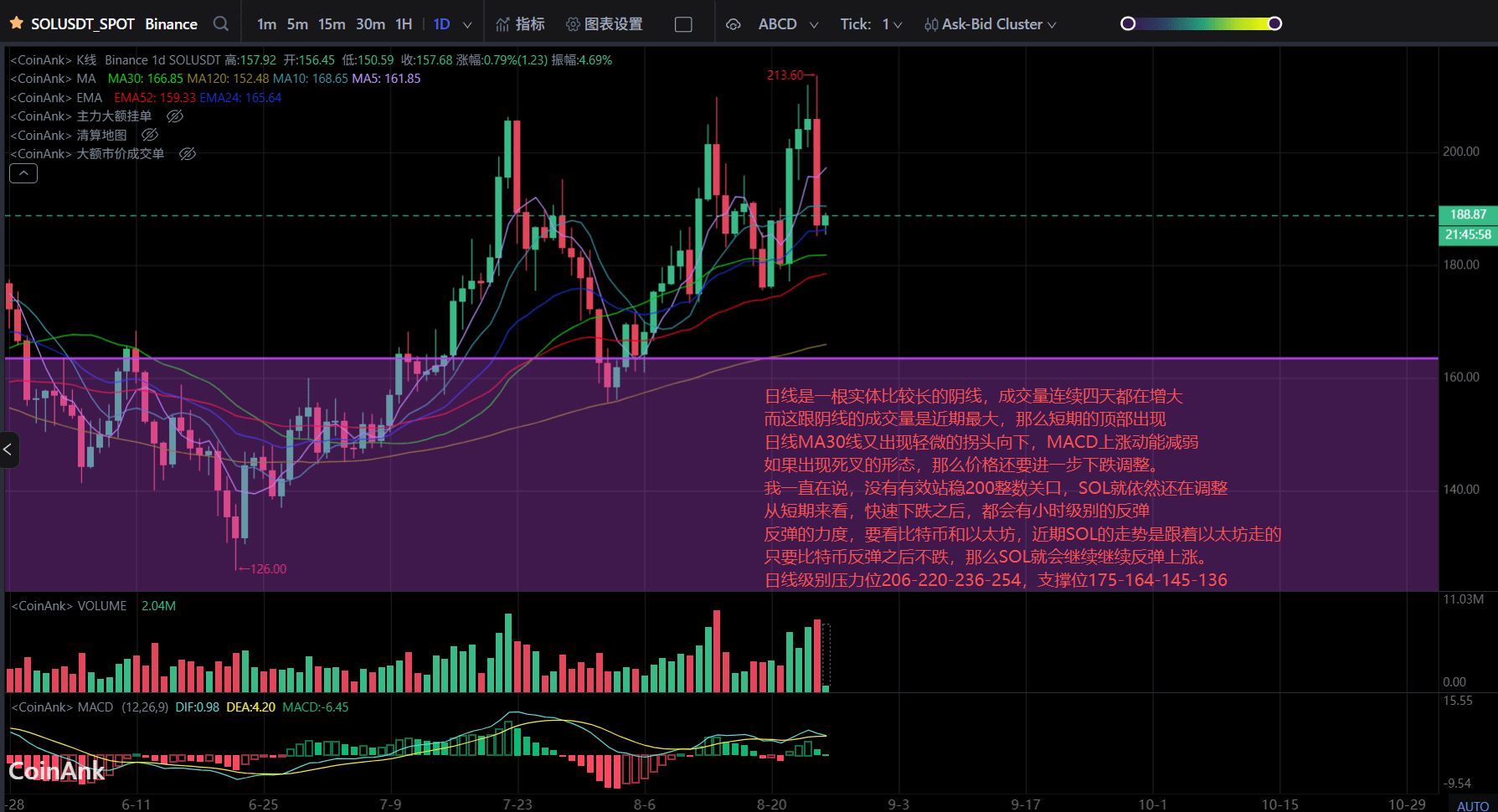Click the DEA:4.20 value in MACD
The height and width of the screenshot is (812, 1498).
click(x=250, y=707)
